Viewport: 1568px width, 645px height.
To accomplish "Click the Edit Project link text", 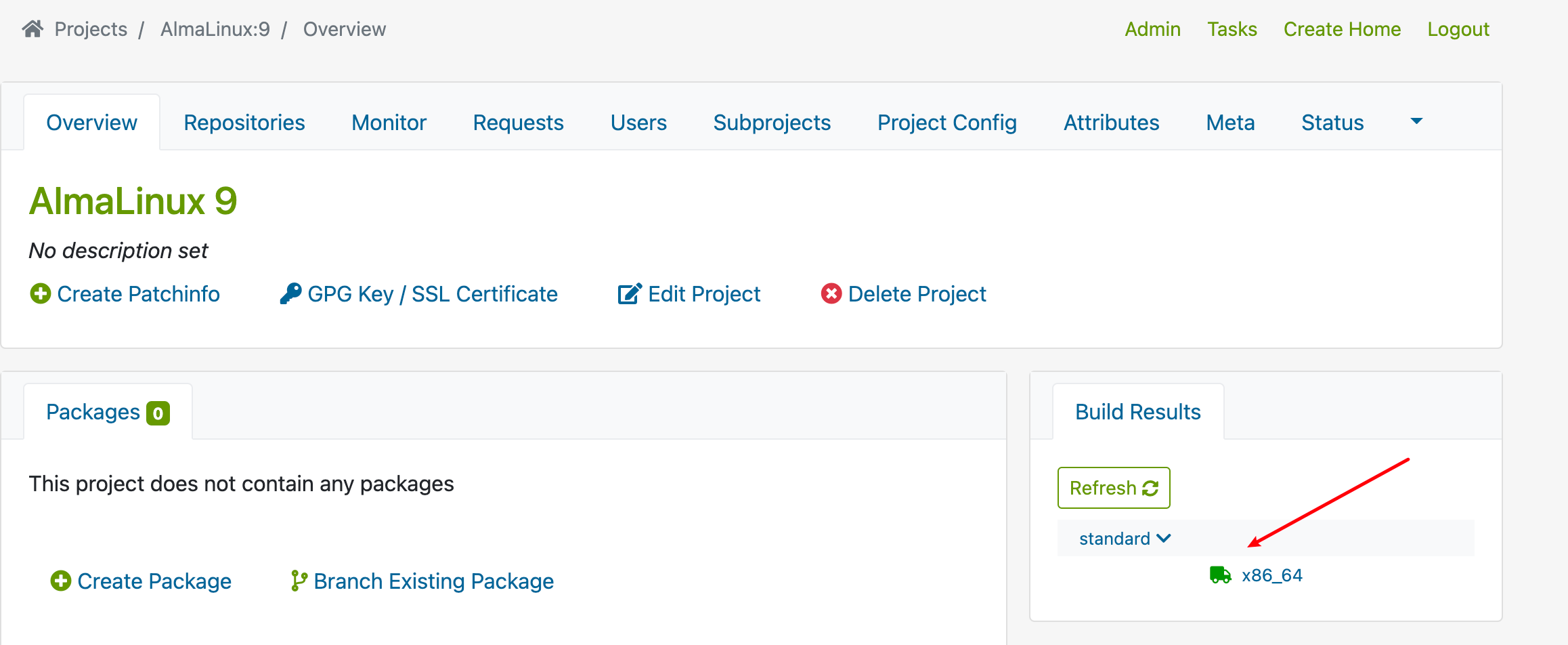I will pyautogui.click(x=704, y=294).
